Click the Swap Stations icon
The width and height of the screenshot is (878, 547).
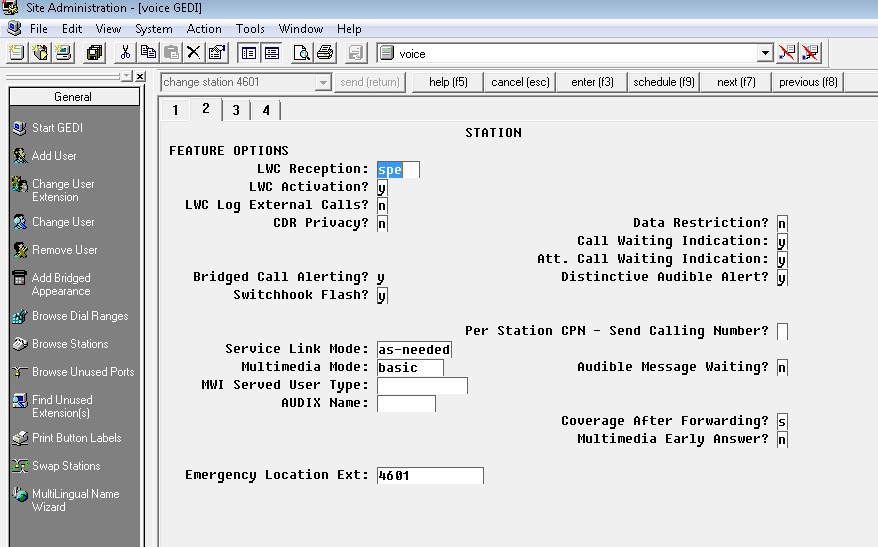[20, 466]
